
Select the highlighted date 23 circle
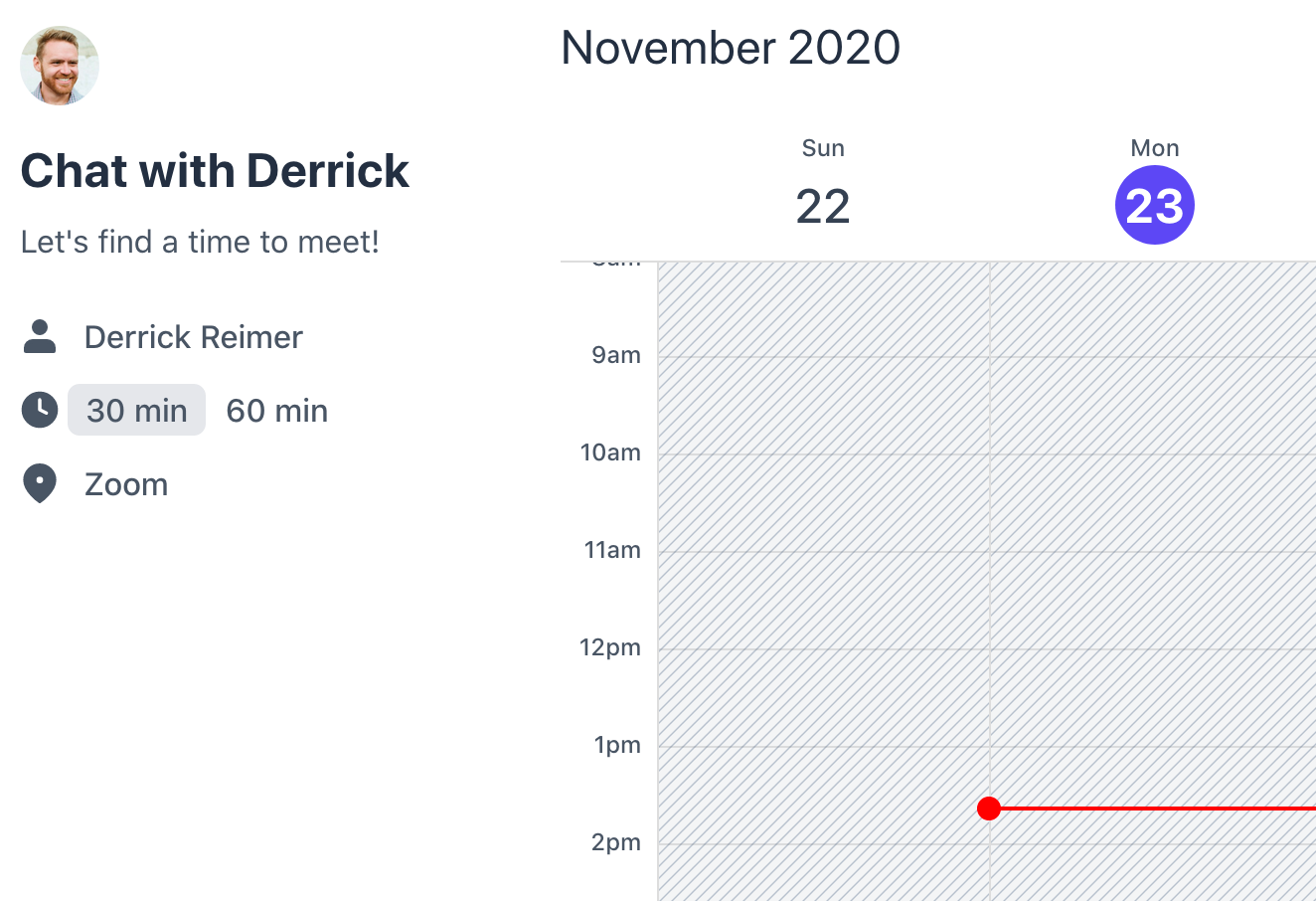point(1154,206)
